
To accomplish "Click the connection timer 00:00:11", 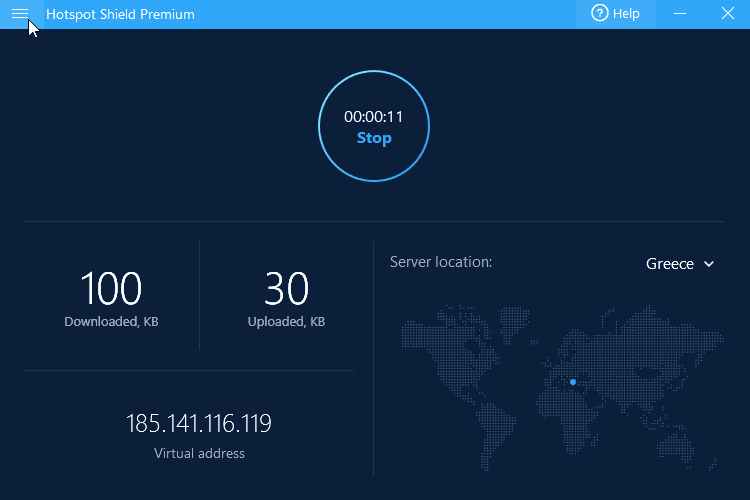I will (x=374, y=117).
